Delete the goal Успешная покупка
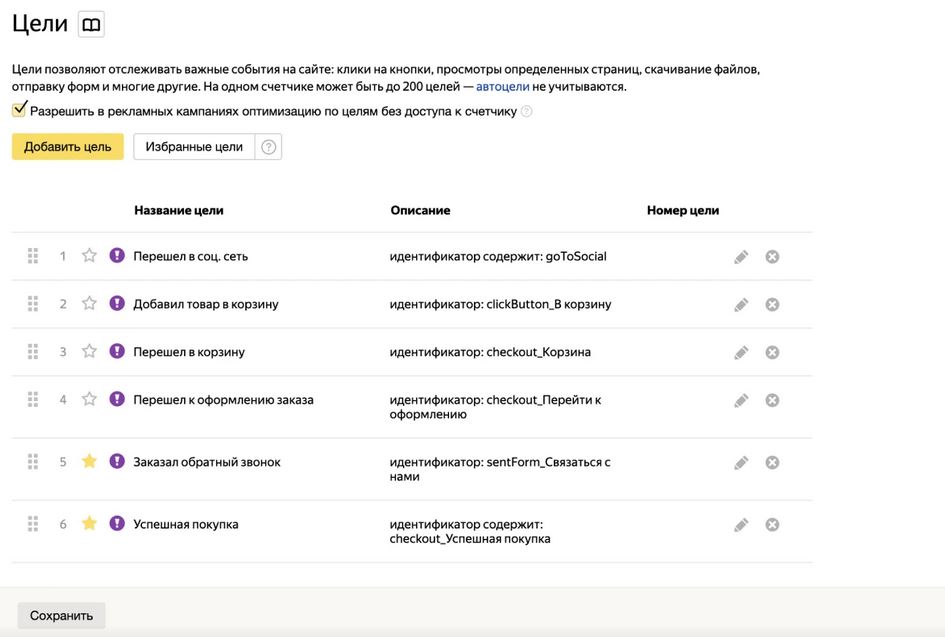Image resolution: width=945 pixels, height=637 pixels. point(772,525)
